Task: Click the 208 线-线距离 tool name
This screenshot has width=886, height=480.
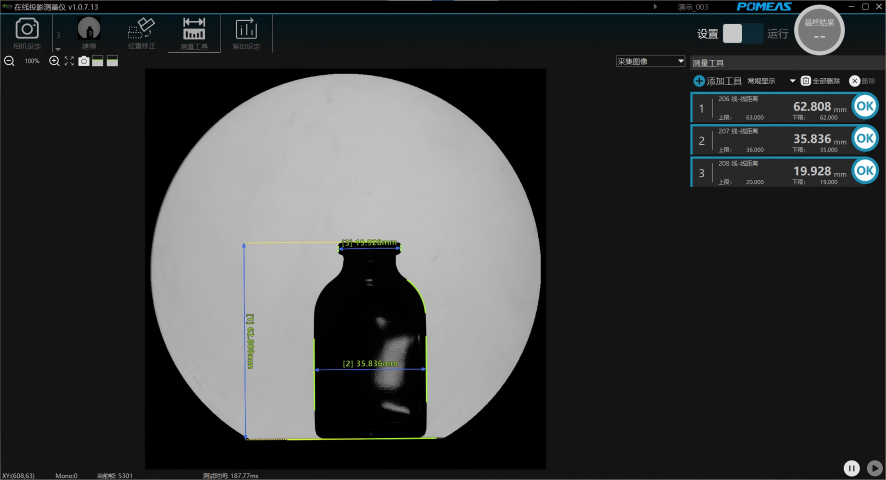Action: (x=738, y=163)
